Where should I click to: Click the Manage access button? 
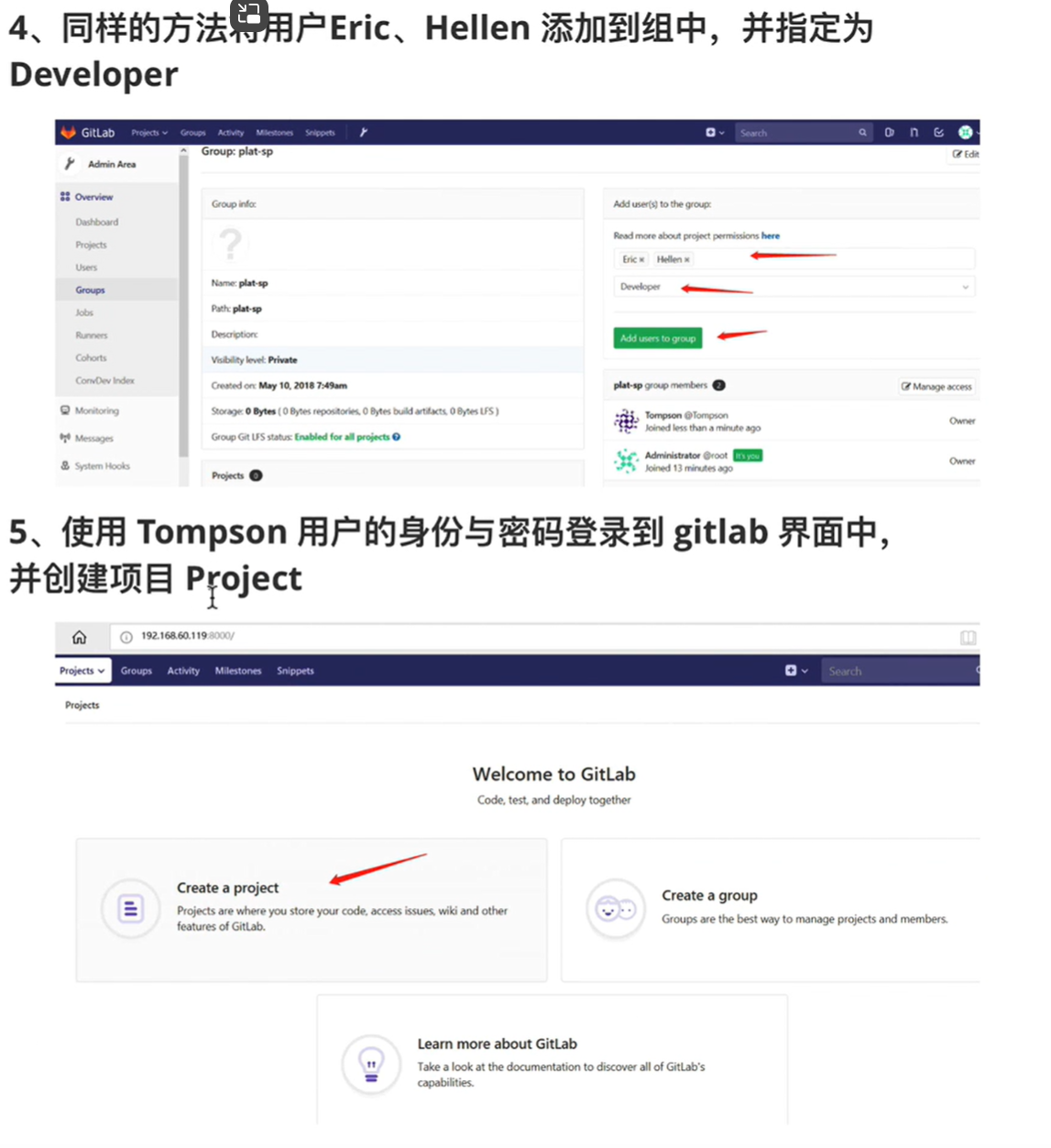(936, 387)
